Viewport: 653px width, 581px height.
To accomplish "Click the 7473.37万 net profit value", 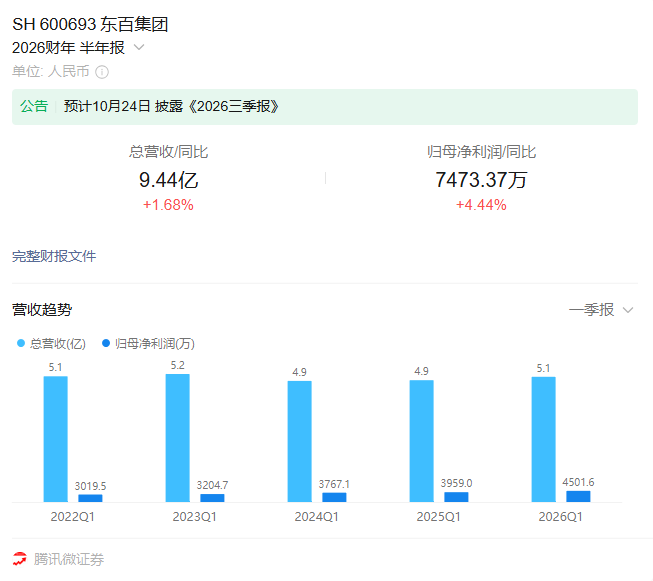I will tap(481, 180).
